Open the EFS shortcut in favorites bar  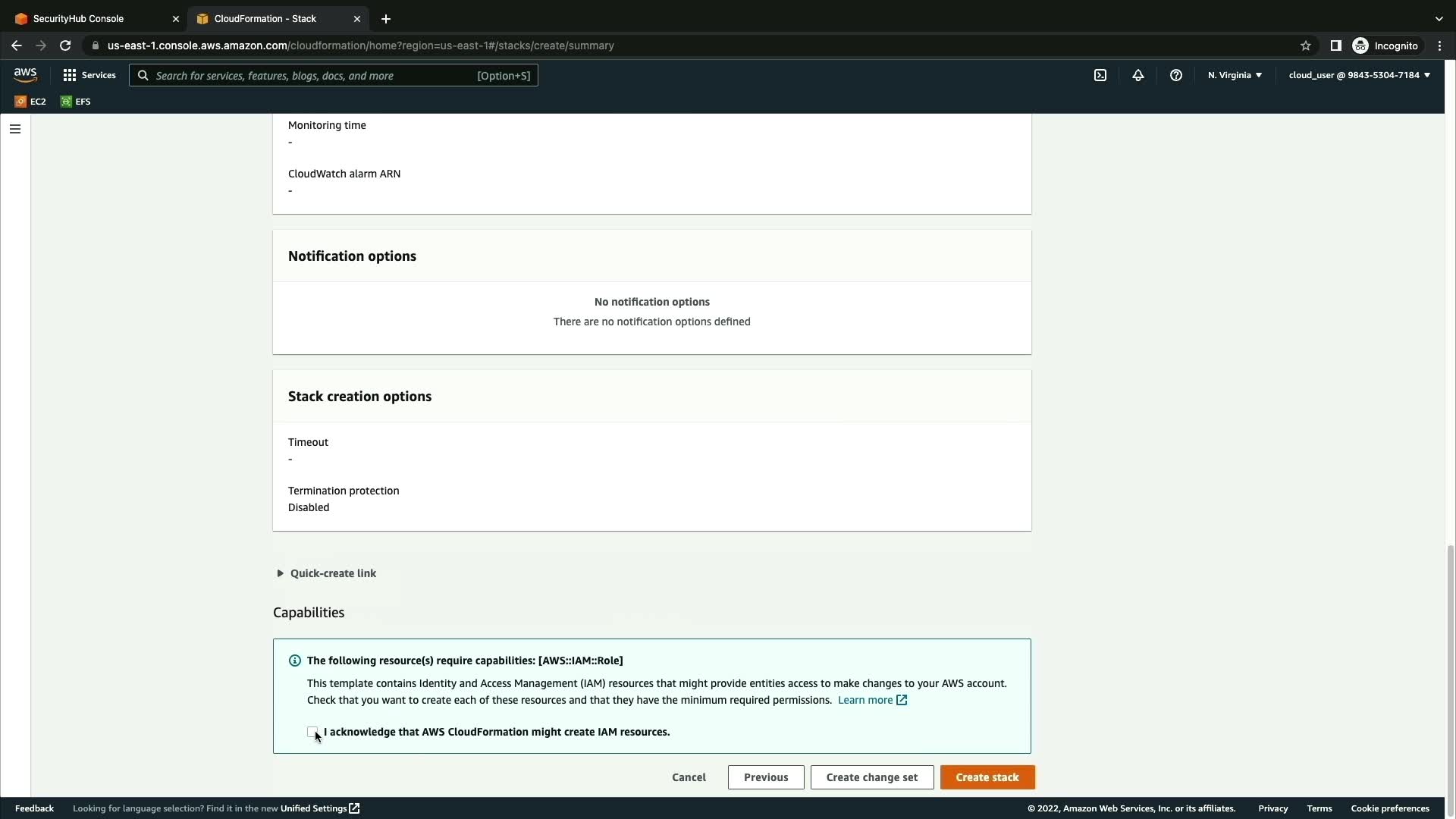(76, 102)
